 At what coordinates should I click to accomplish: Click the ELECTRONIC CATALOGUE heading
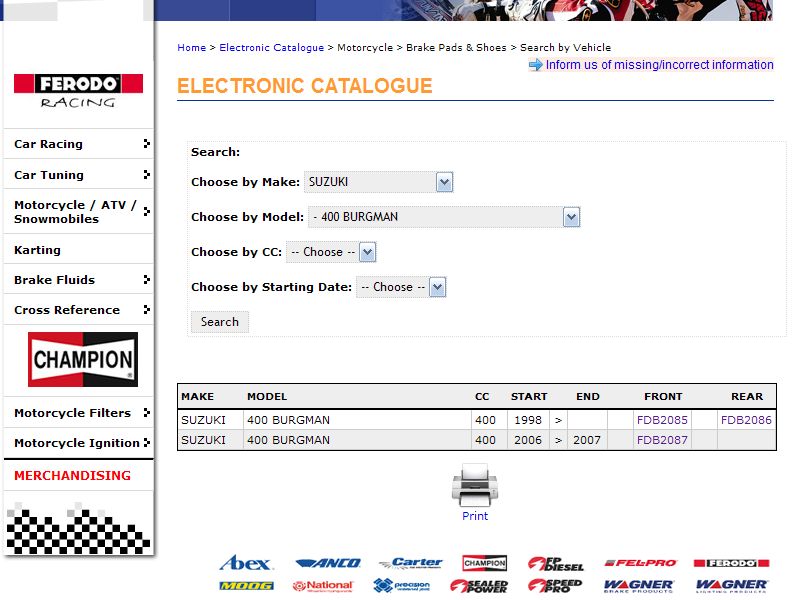(x=305, y=86)
